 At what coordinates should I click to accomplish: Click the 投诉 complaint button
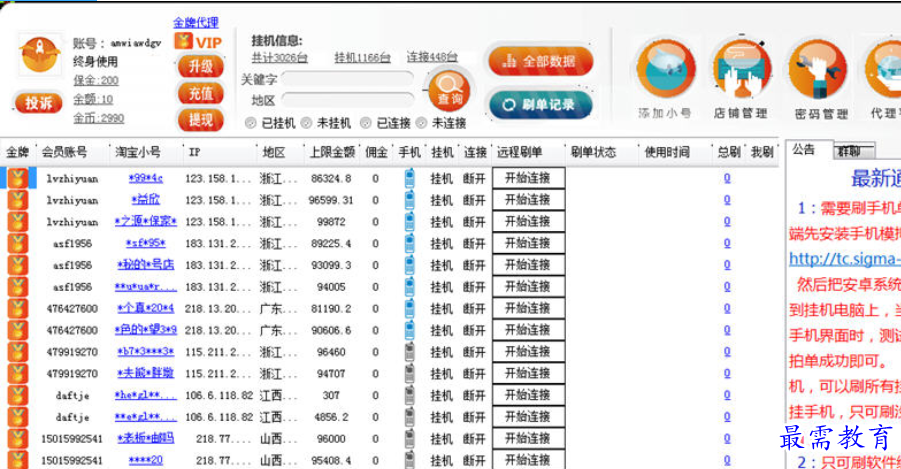pos(38,103)
